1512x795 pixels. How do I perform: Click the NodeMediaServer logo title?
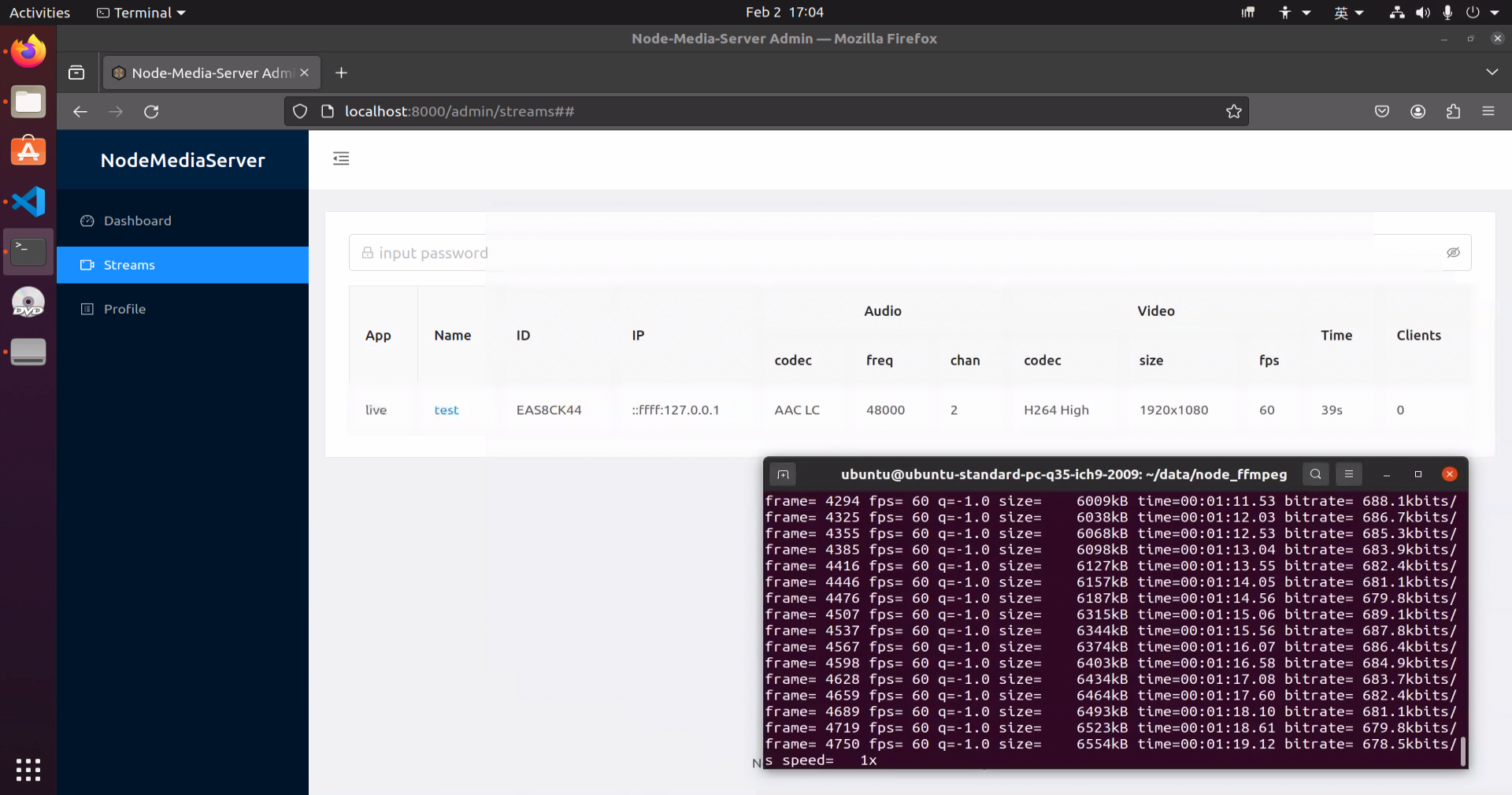(x=183, y=160)
